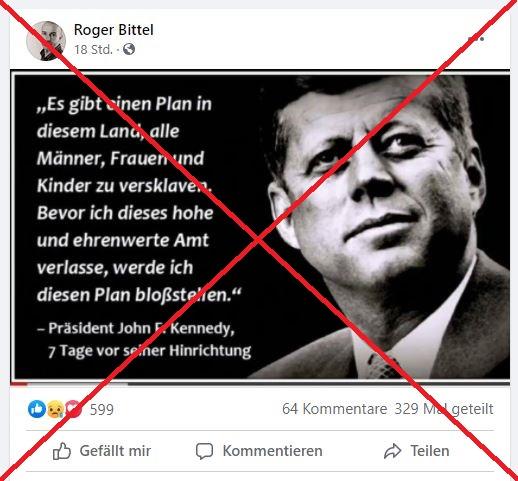Click the blue thumbs-up reaction icon
The width and height of the screenshot is (518, 481).
37,409
